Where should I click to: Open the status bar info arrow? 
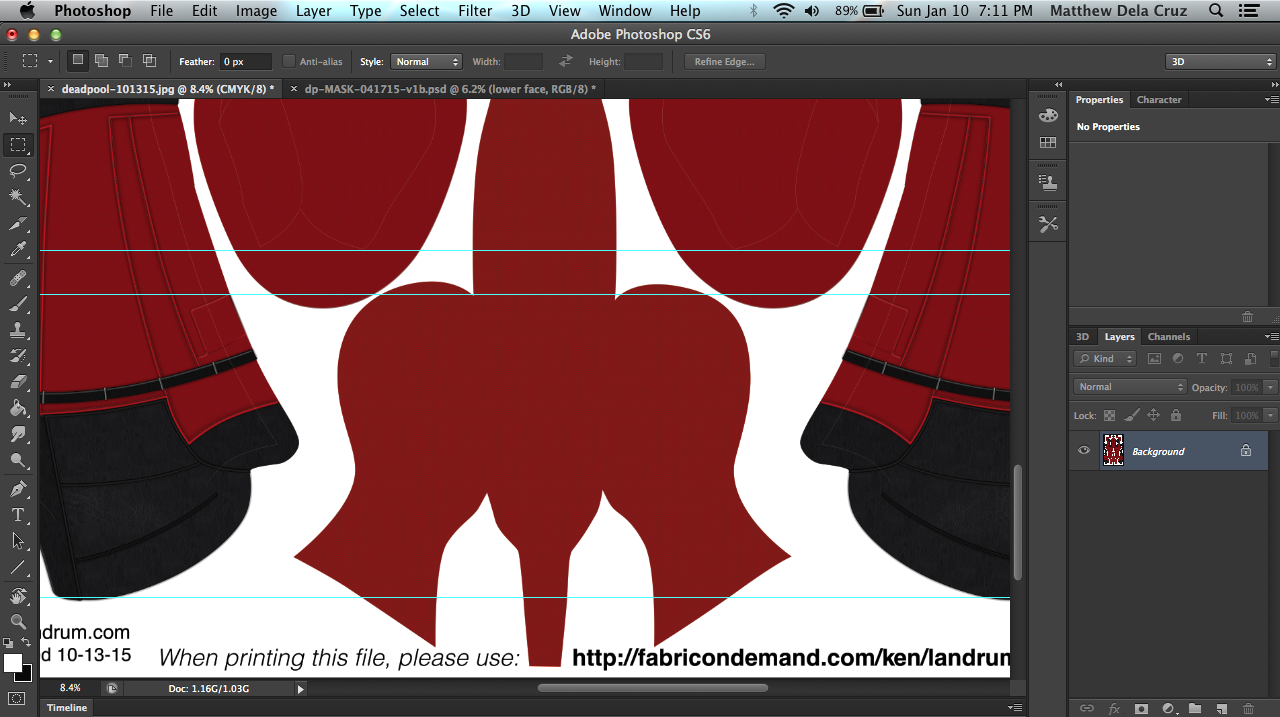click(x=300, y=688)
